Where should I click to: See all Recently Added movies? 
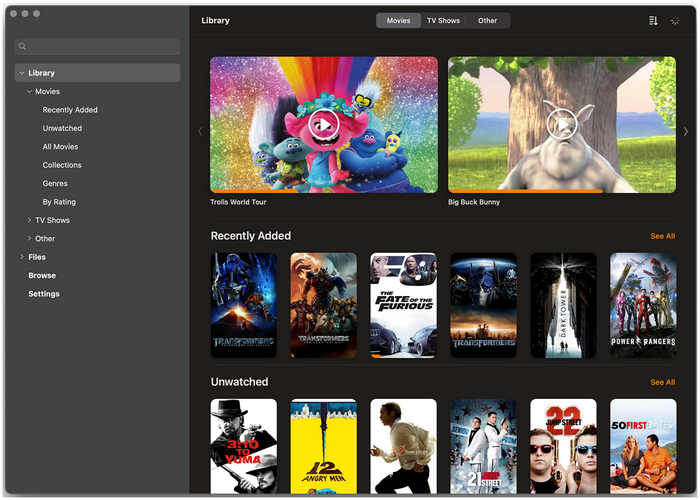point(662,237)
